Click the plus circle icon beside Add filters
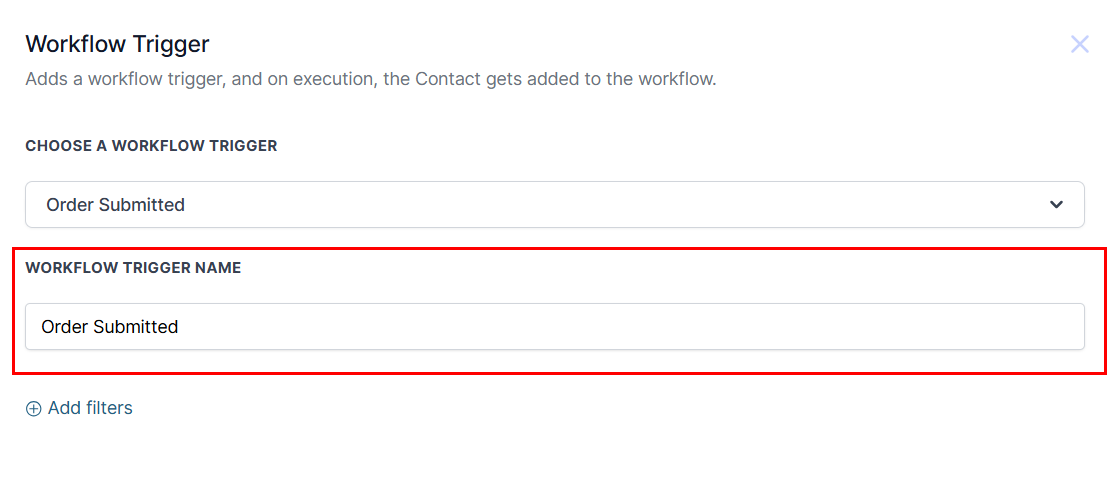The height and width of the screenshot is (480, 1115). click(34, 408)
